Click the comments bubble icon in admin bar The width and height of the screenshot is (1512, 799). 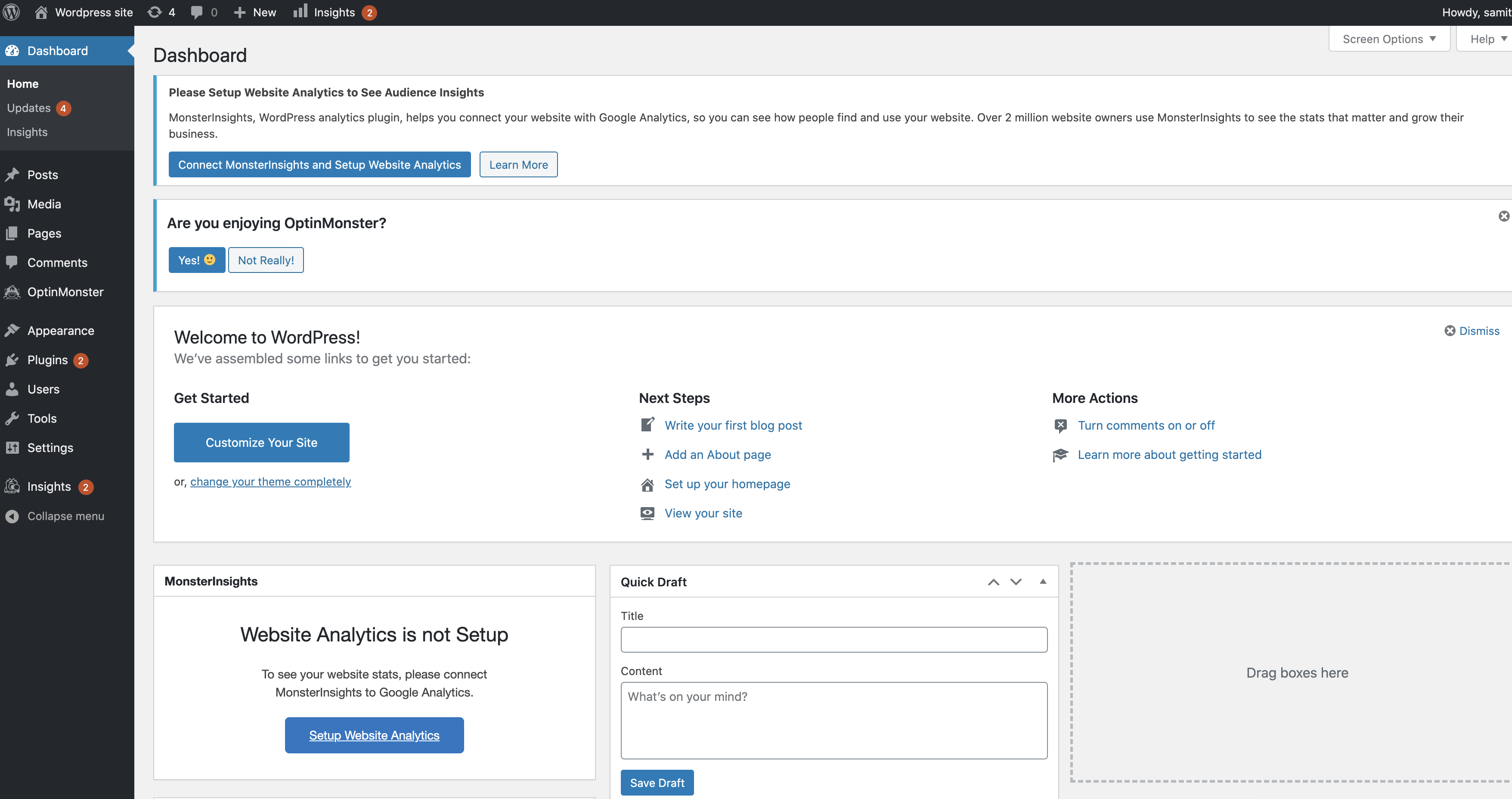tap(197, 12)
